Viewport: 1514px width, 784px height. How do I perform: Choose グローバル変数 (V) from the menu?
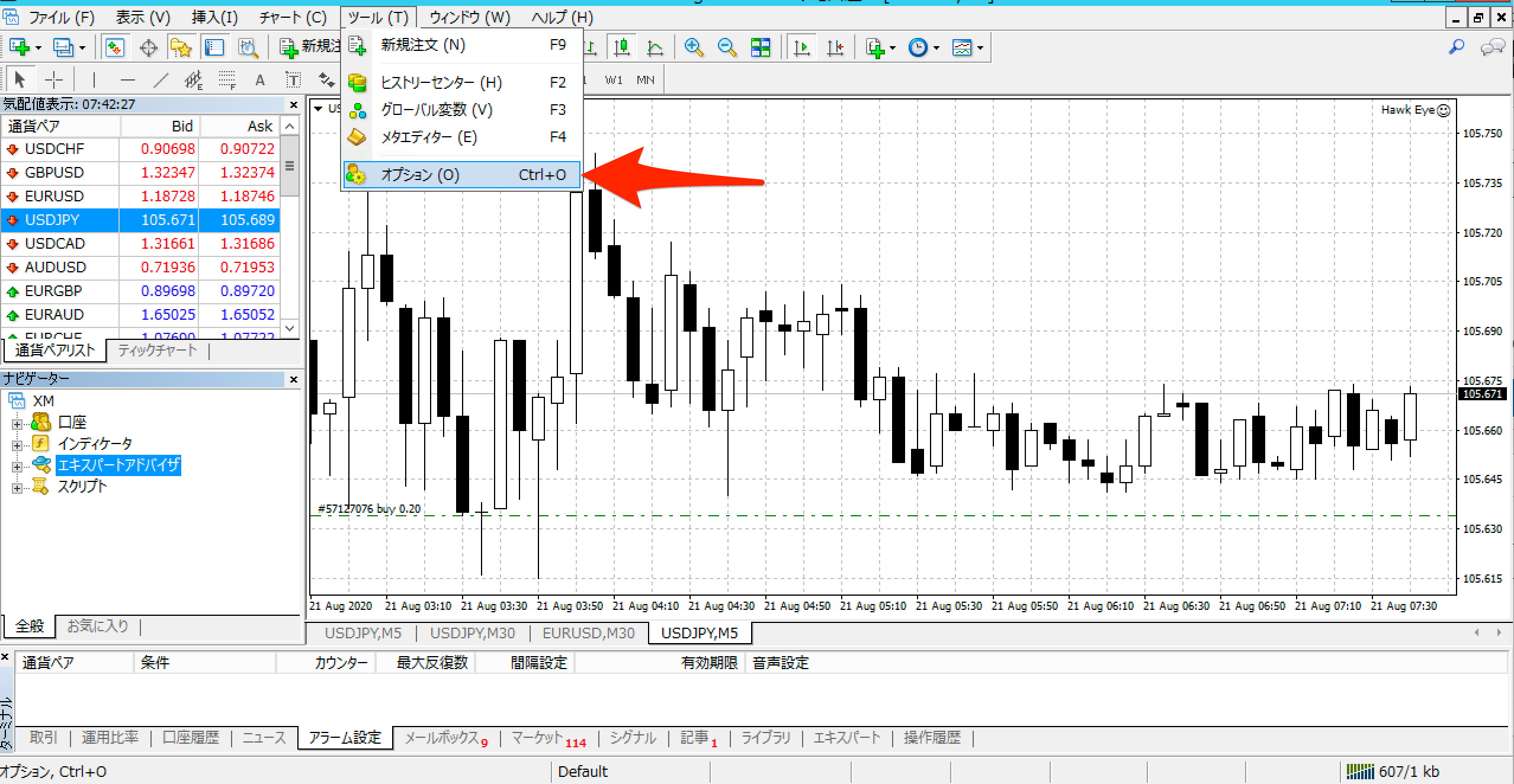point(462,110)
